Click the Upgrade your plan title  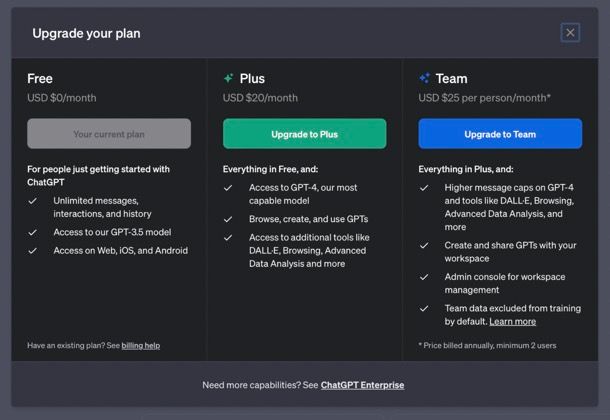tap(86, 33)
